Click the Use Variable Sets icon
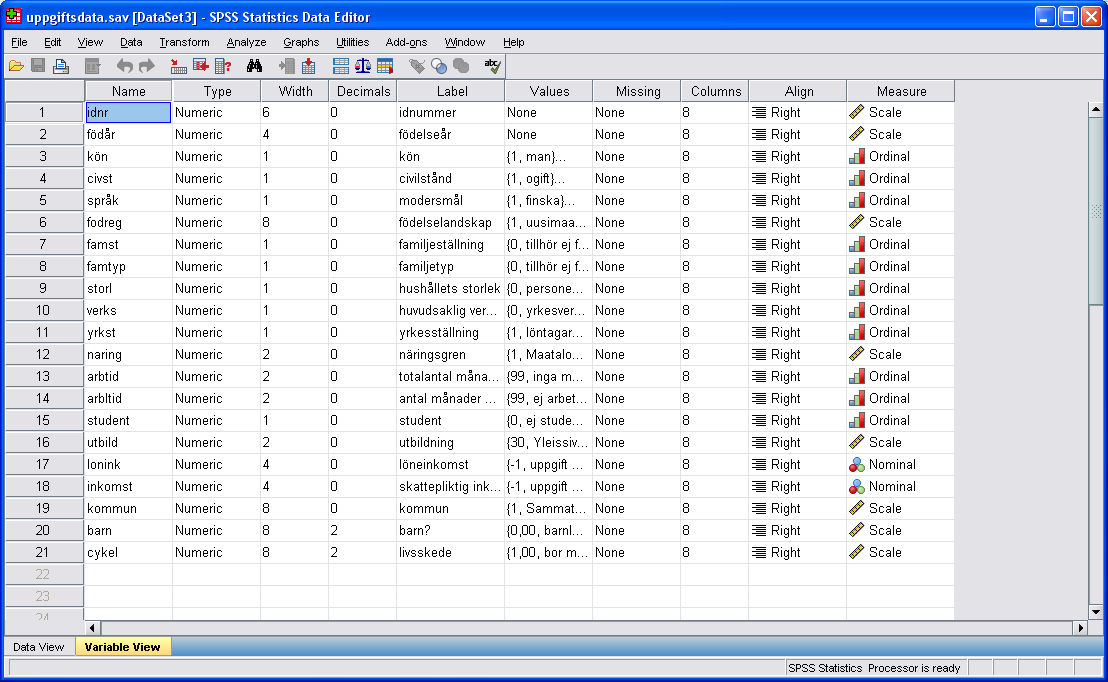The height and width of the screenshot is (682, 1108). [439, 66]
